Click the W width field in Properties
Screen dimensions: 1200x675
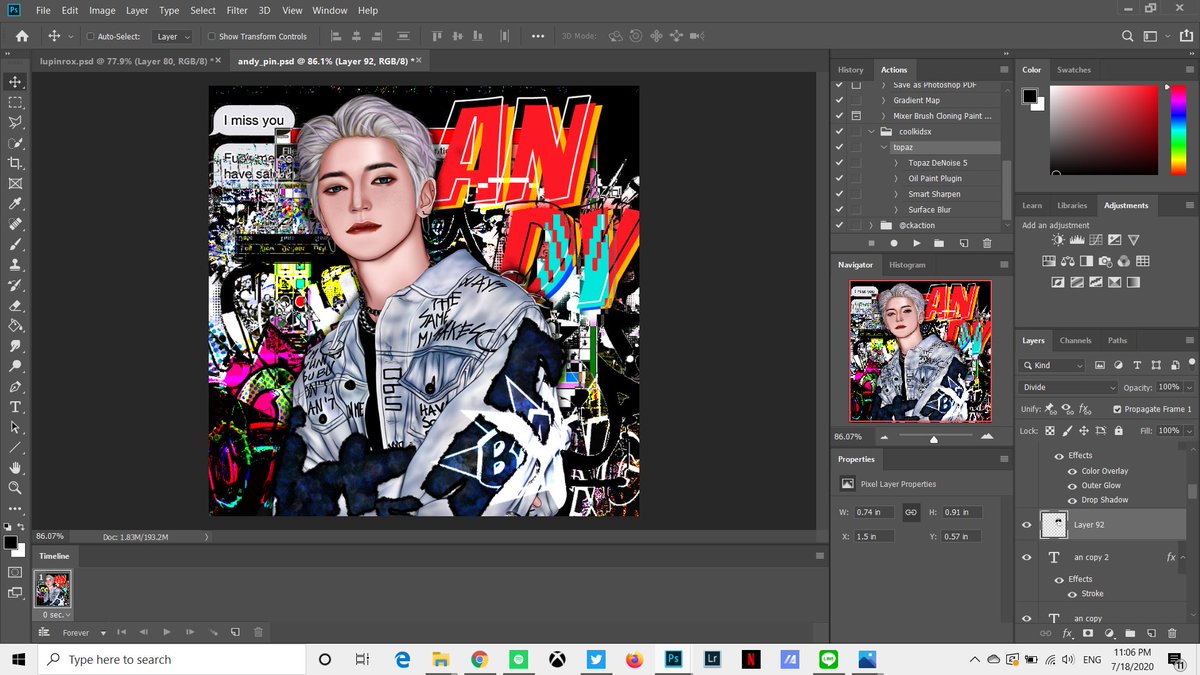(x=875, y=512)
